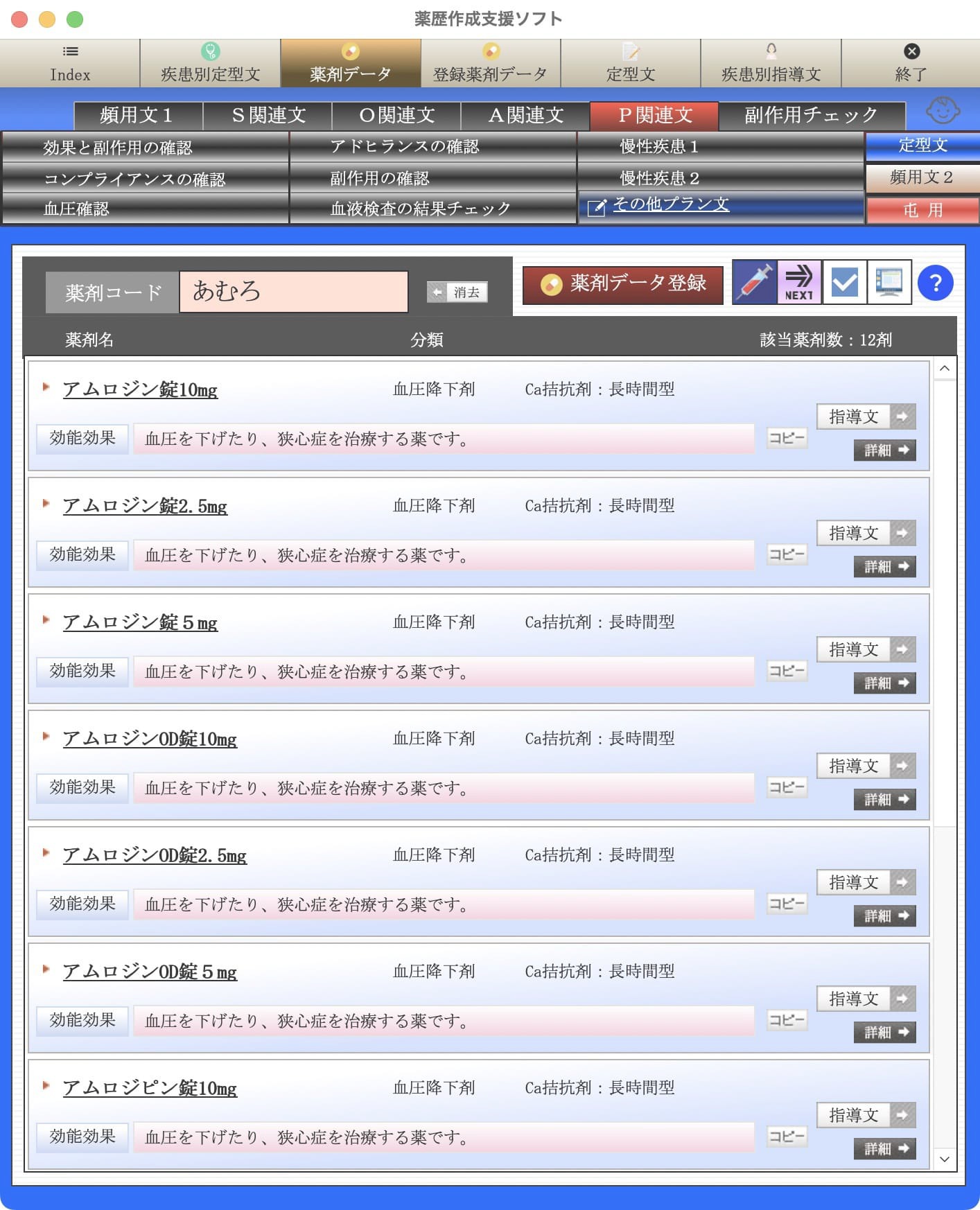Viewport: 980px width, 1210px height.
Task: Open アムロジンOD錠2.5mg drug link
Action: (x=155, y=855)
